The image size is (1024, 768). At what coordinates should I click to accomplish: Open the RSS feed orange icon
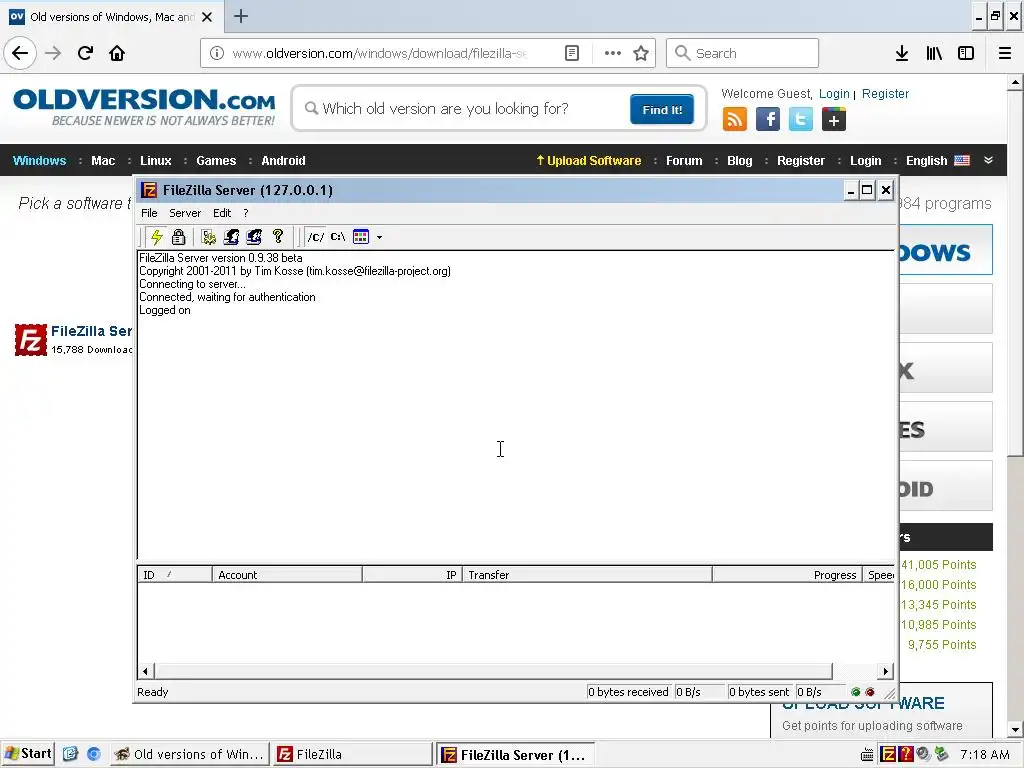pos(735,120)
